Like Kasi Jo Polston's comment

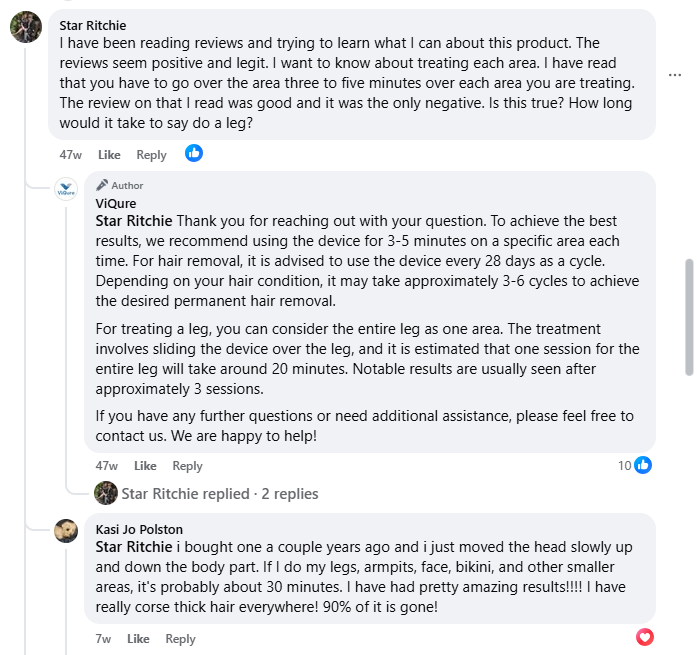coord(138,639)
